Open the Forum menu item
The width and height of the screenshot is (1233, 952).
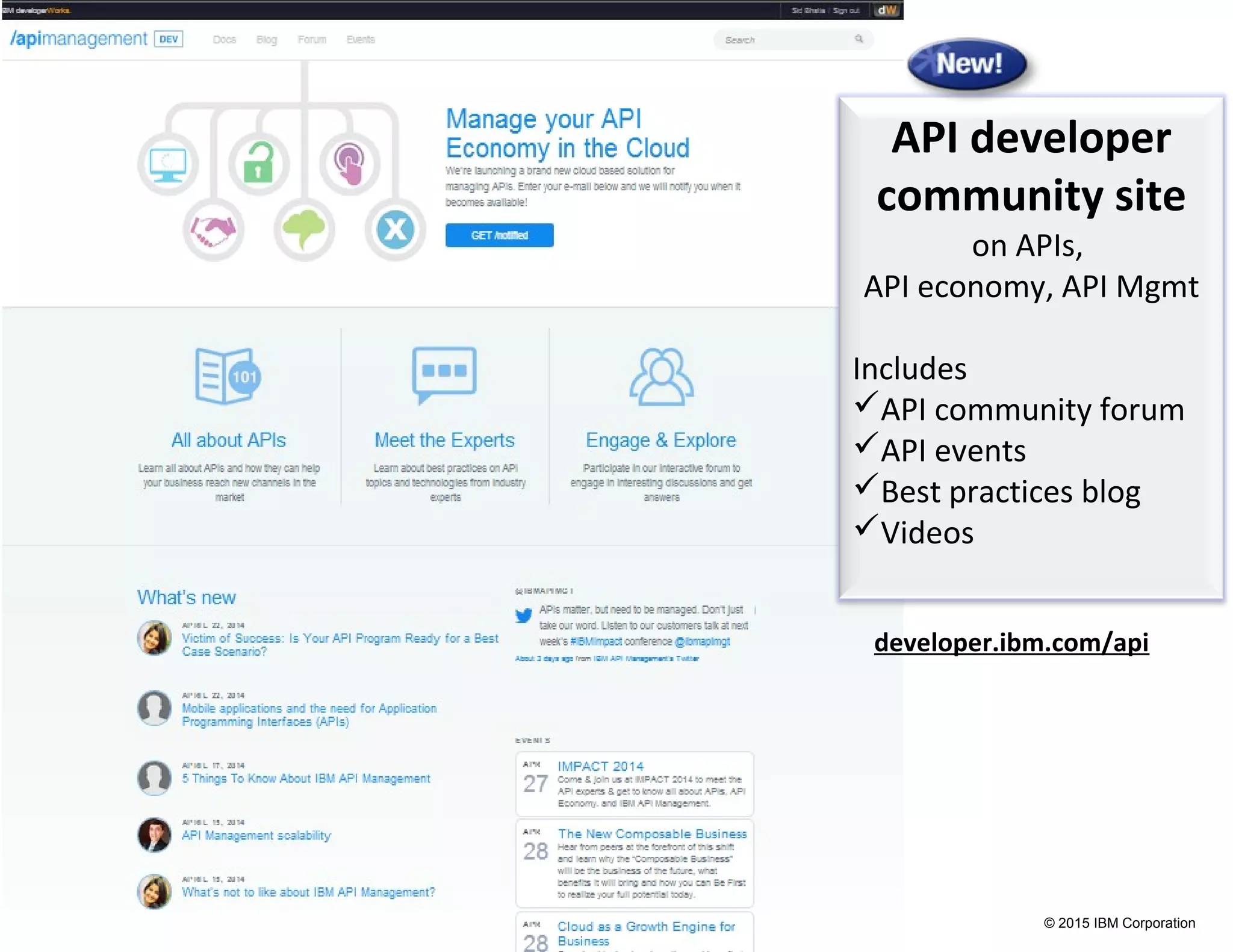pos(312,40)
